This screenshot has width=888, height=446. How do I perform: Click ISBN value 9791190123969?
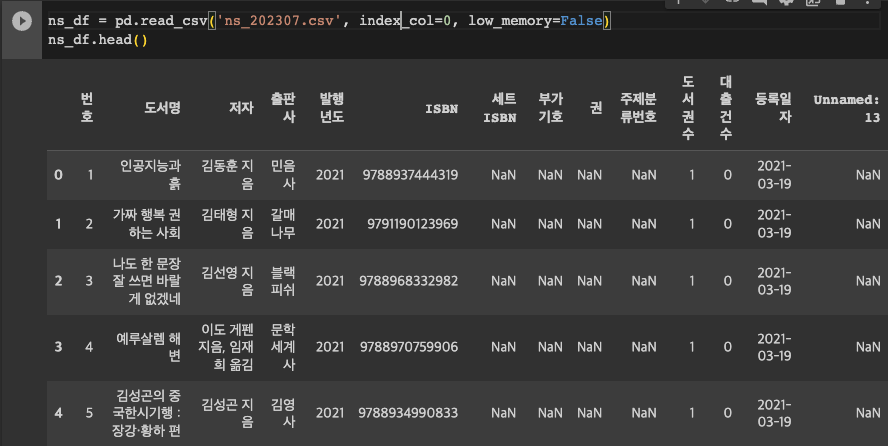tap(412, 224)
